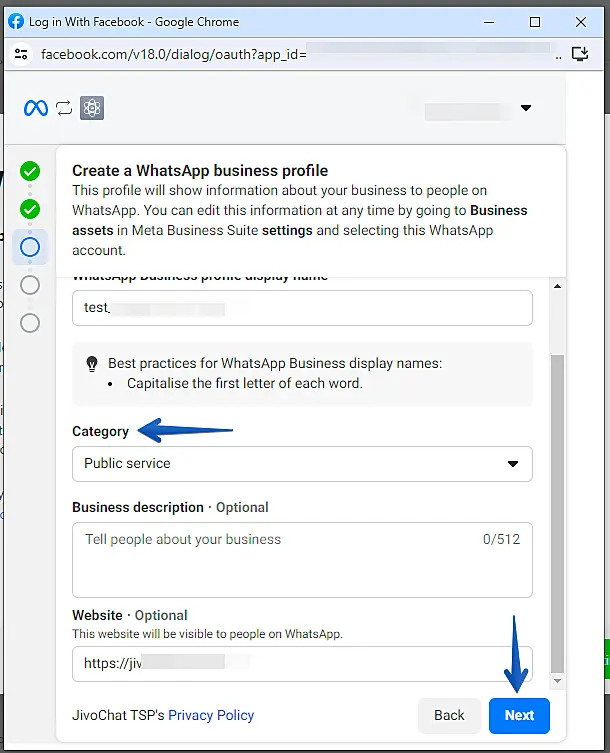Select the fourth pending step circle
Screen dimensions: 610x753
coord(30,285)
